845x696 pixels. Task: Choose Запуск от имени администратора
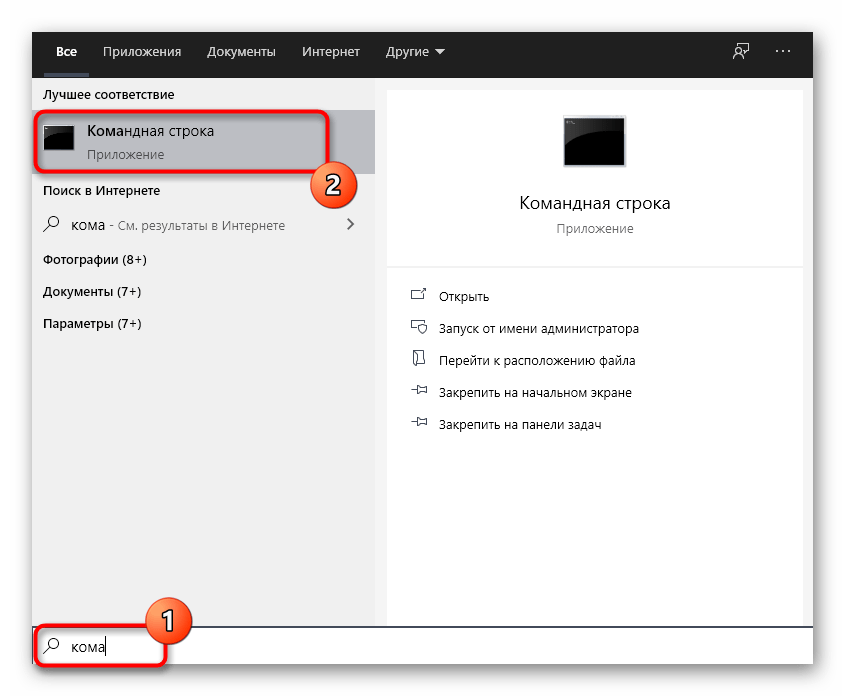tap(539, 329)
